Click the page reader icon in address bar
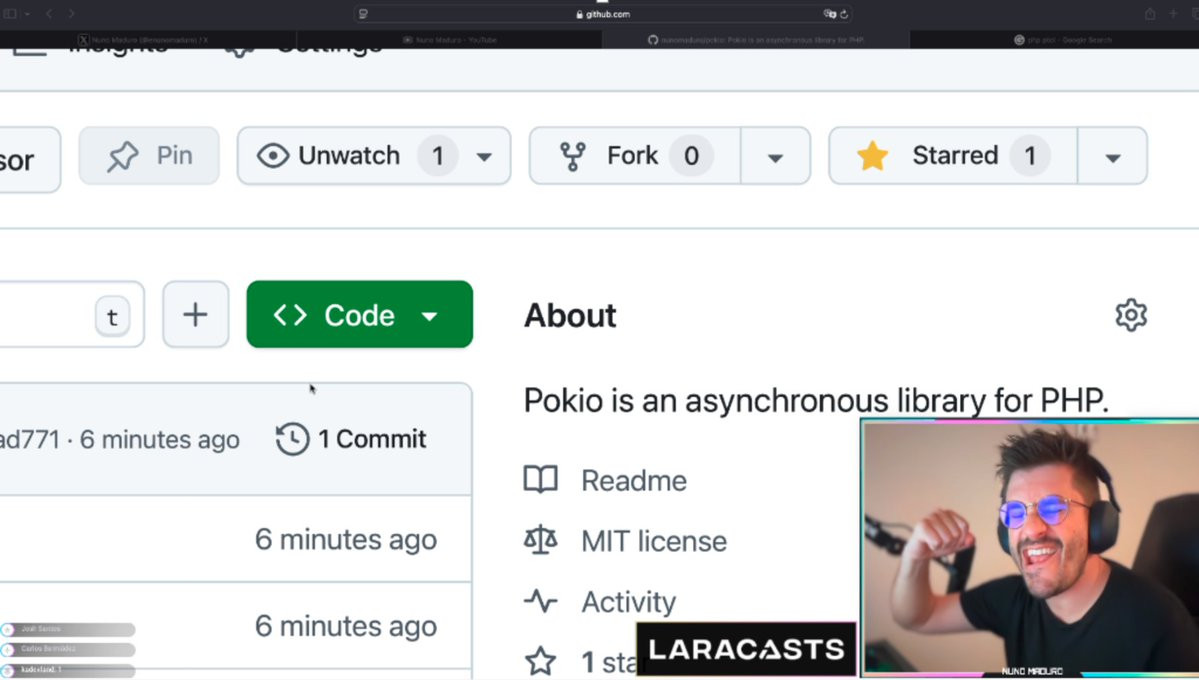Viewport: 1199px width, 680px height. point(363,14)
